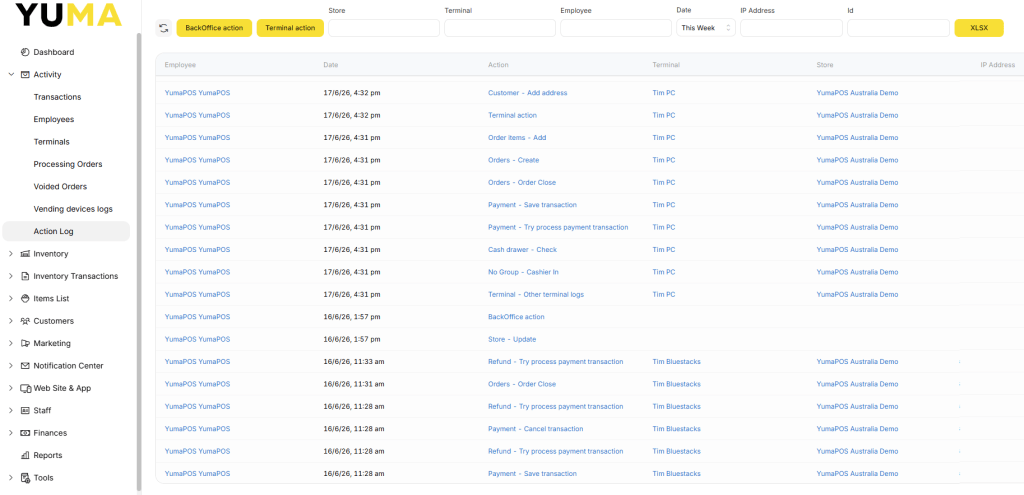Open Terminal - Other terminal logs link
This screenshot has width=1024, height=495.
536,295
